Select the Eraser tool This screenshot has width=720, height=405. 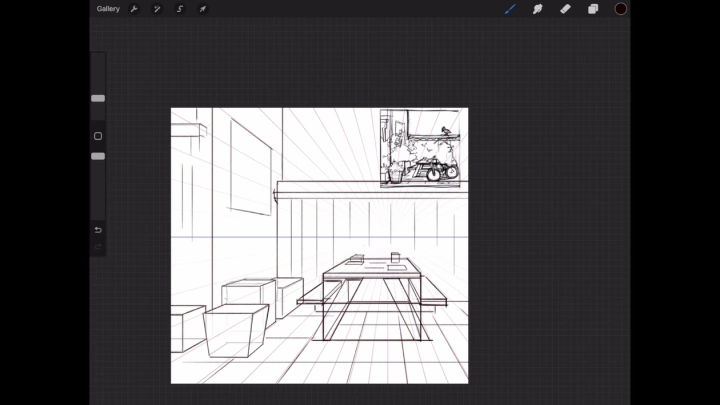click(x=565, y=9)
